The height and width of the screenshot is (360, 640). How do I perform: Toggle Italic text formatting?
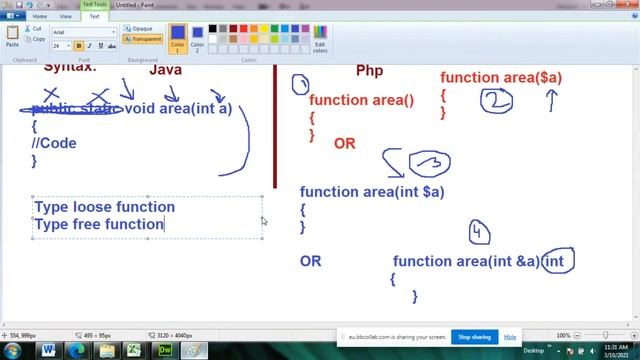(x=90, y=46)
